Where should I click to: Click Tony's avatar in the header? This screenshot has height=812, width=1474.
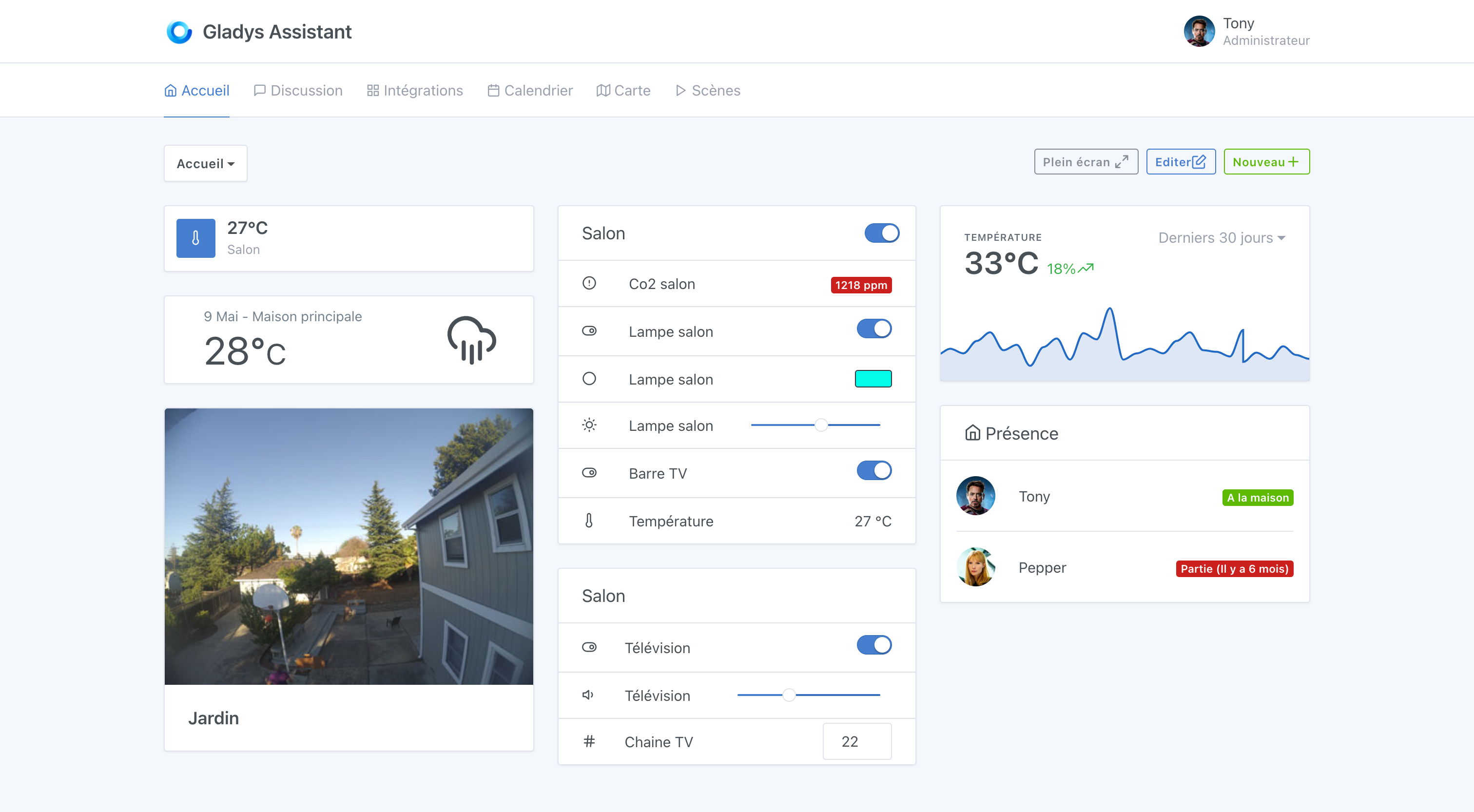1199,32
